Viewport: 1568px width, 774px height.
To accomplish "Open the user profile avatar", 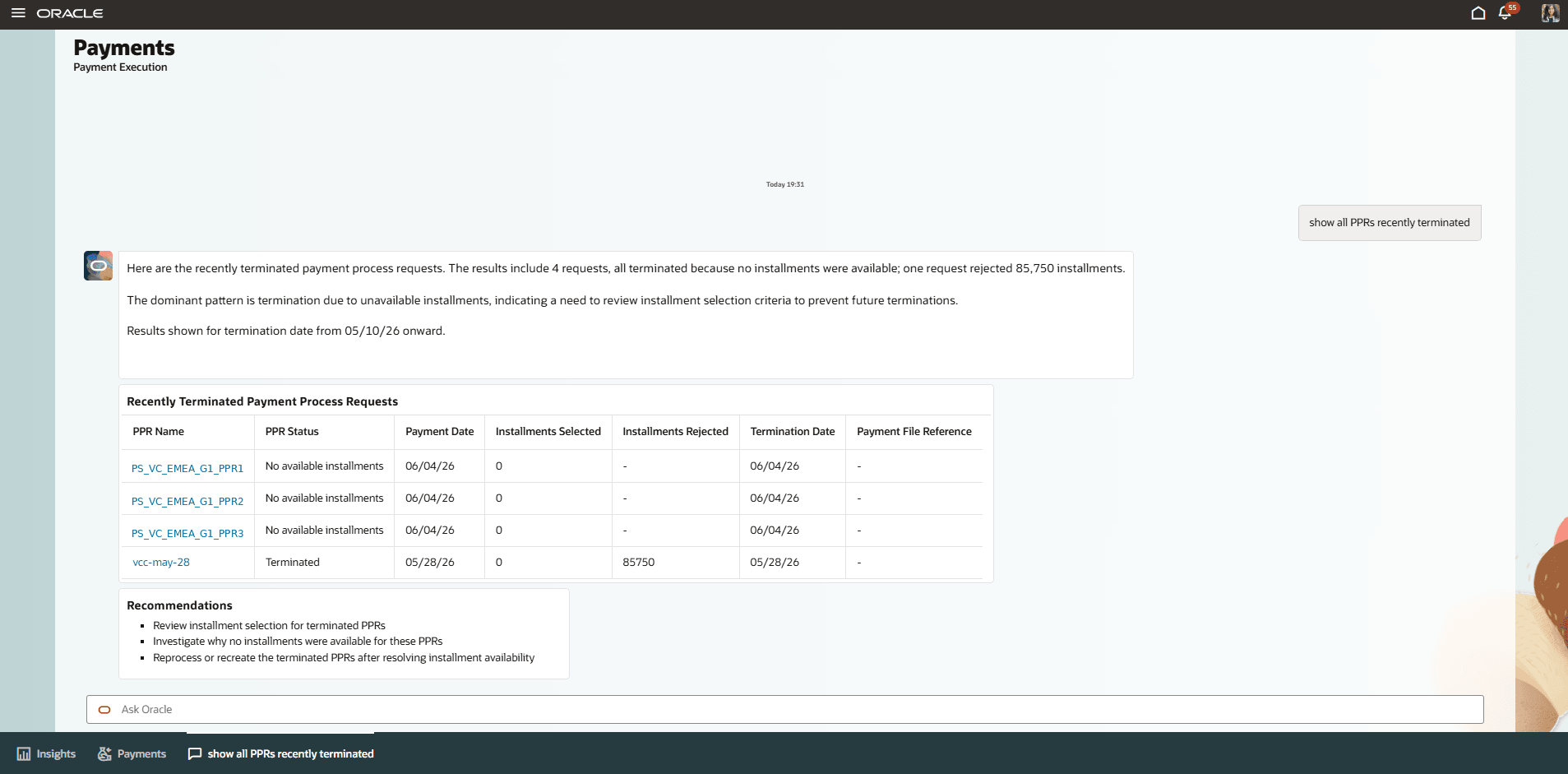I will point(1550,13).
